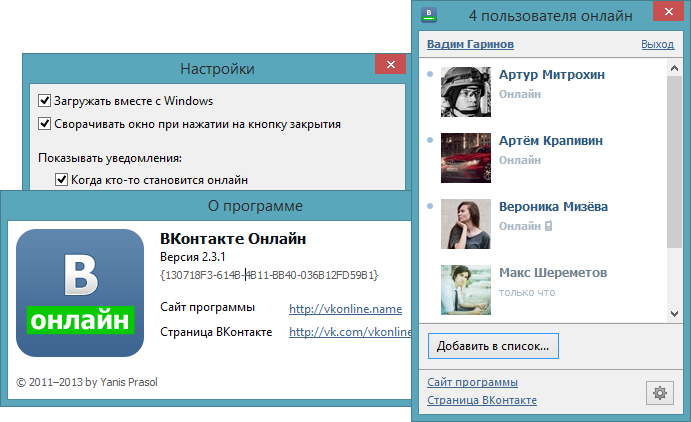Follow the vk.com/vkonline page link
The width and height of the screenshot is (691, 422).
350,332
